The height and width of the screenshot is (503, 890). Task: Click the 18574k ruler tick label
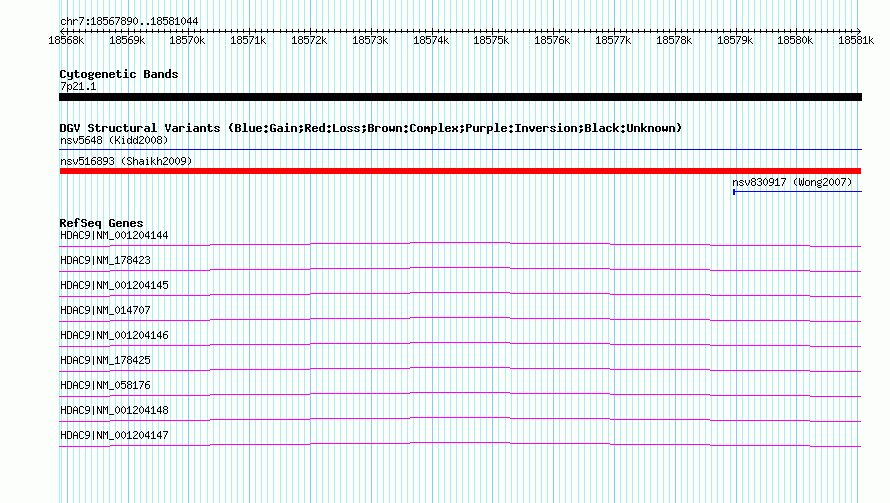pyautogui.click(x=431, y=40)
